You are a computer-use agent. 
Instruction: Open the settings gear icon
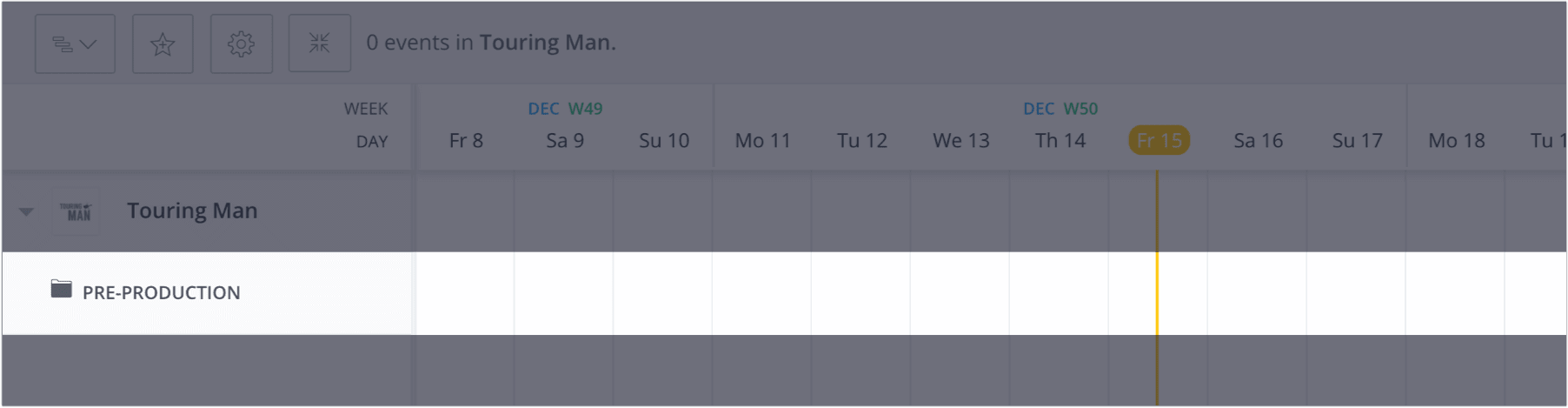[x=242, y=43]
